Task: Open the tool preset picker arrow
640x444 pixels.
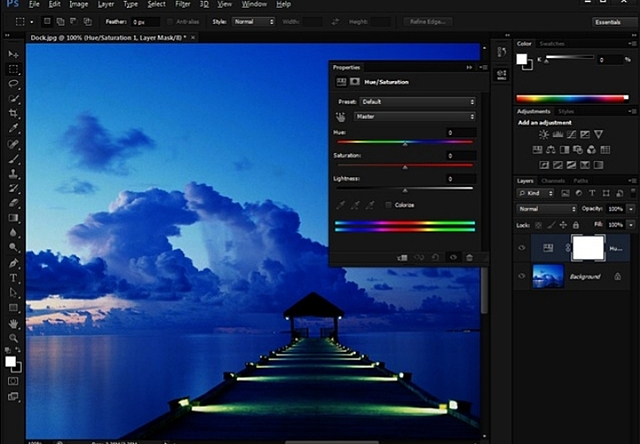Action: click(x=31, y=22)
